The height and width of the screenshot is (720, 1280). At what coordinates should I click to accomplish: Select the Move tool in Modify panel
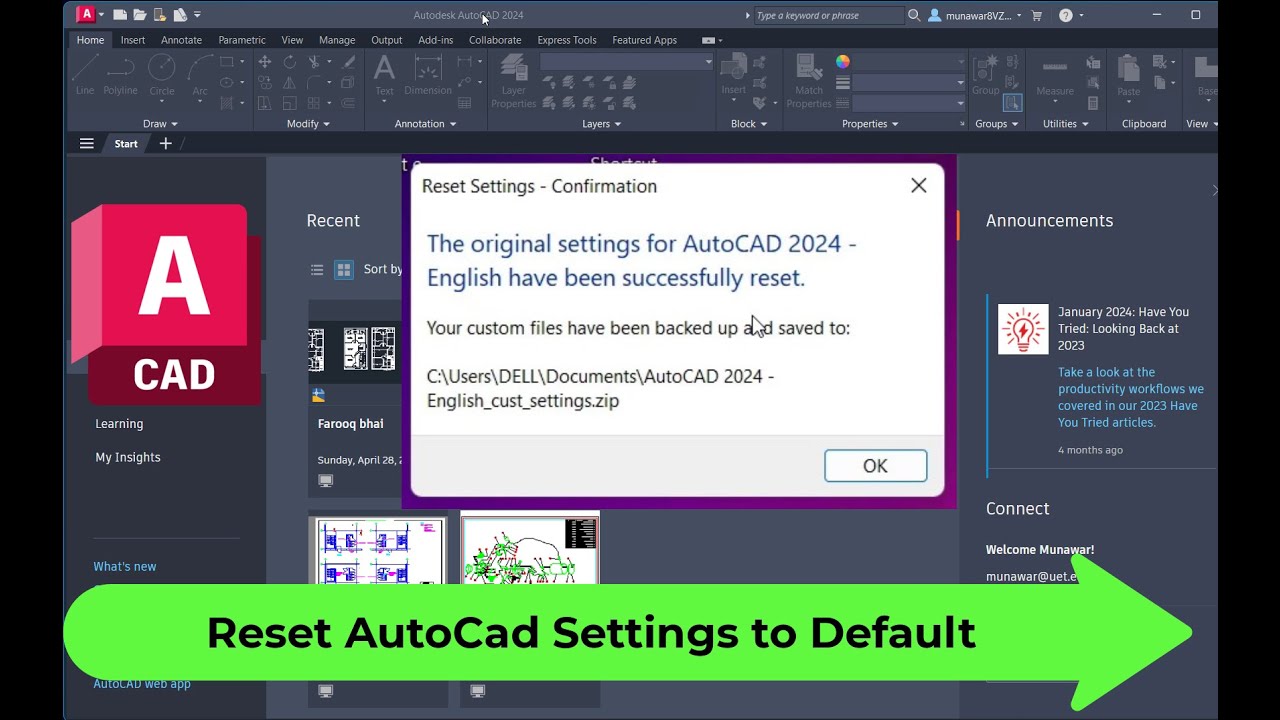point(265,62)
